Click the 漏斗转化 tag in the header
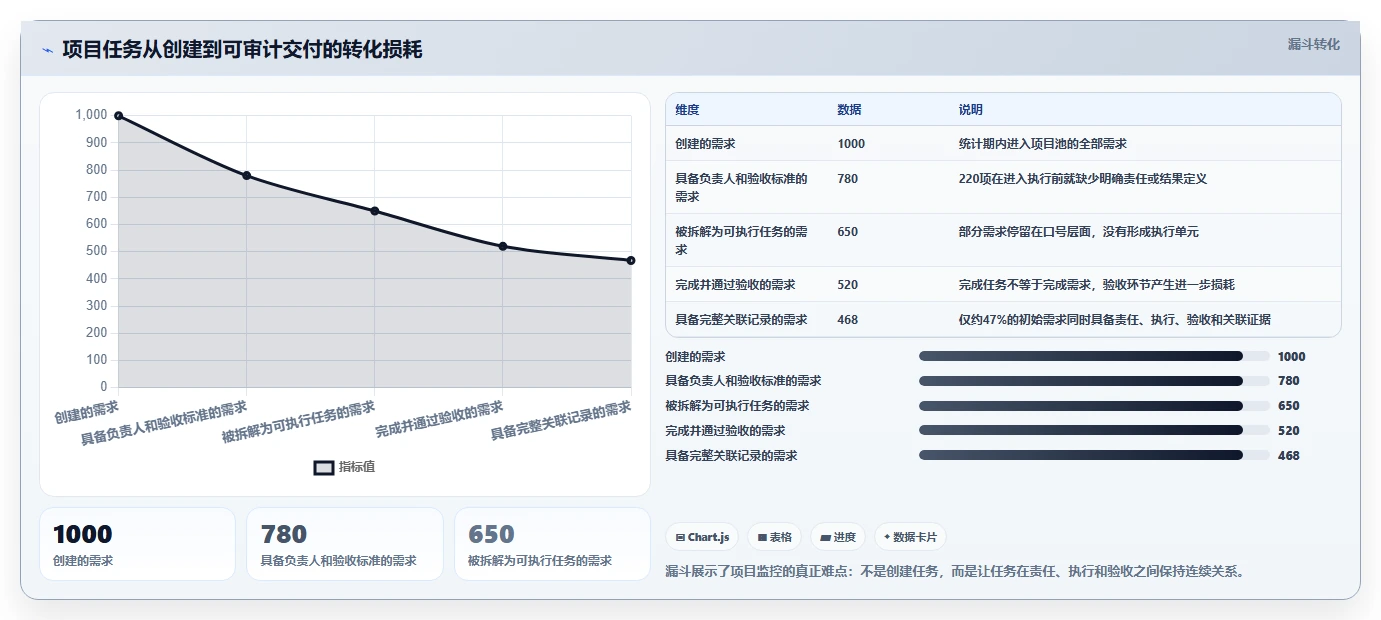Screen dimensions: 1381x620 tap(1313, 44)
